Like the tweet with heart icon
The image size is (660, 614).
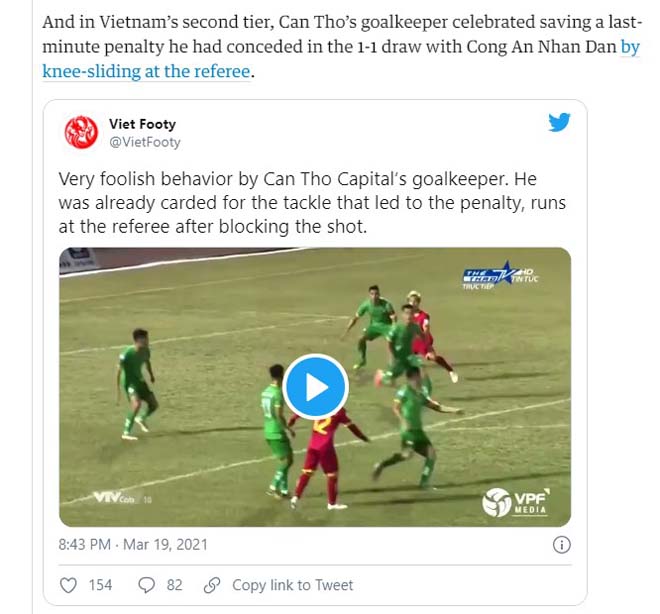click(x=68, y=585)
